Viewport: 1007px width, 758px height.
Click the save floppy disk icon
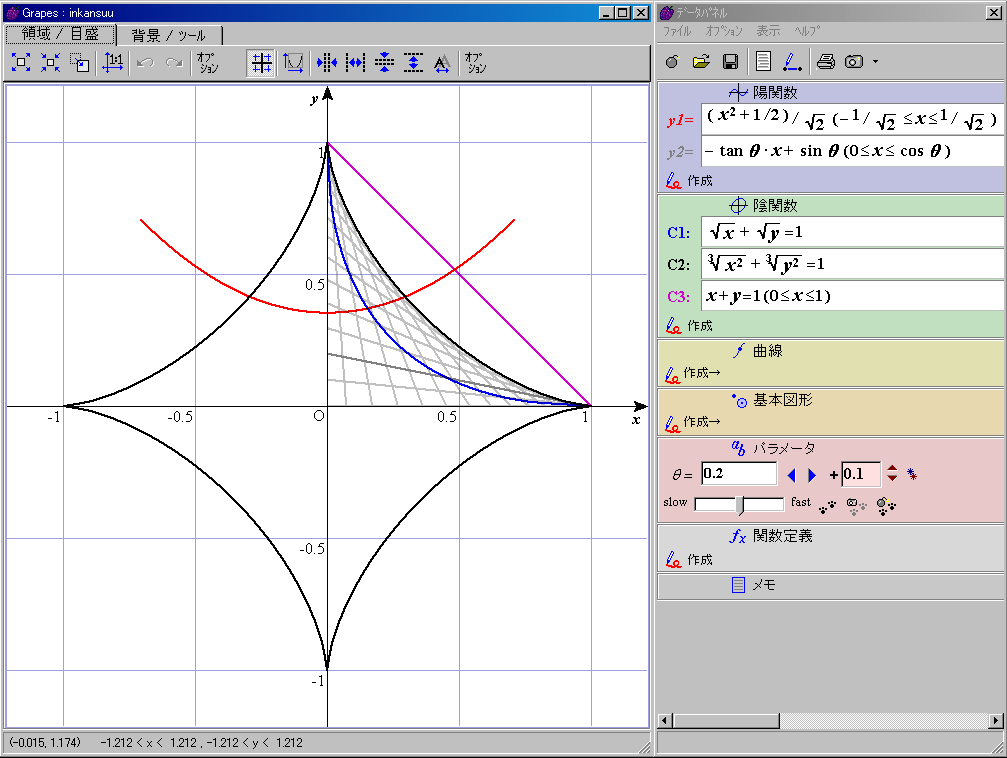click(730, 62)
